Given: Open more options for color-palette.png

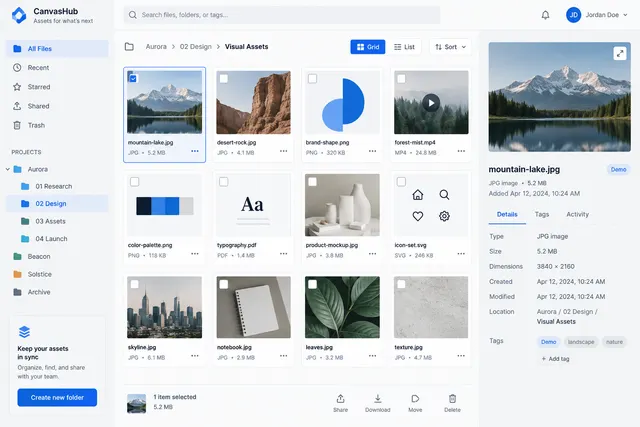Looking at the screenshot, I should pyautogui.click(x=195, y=254).
